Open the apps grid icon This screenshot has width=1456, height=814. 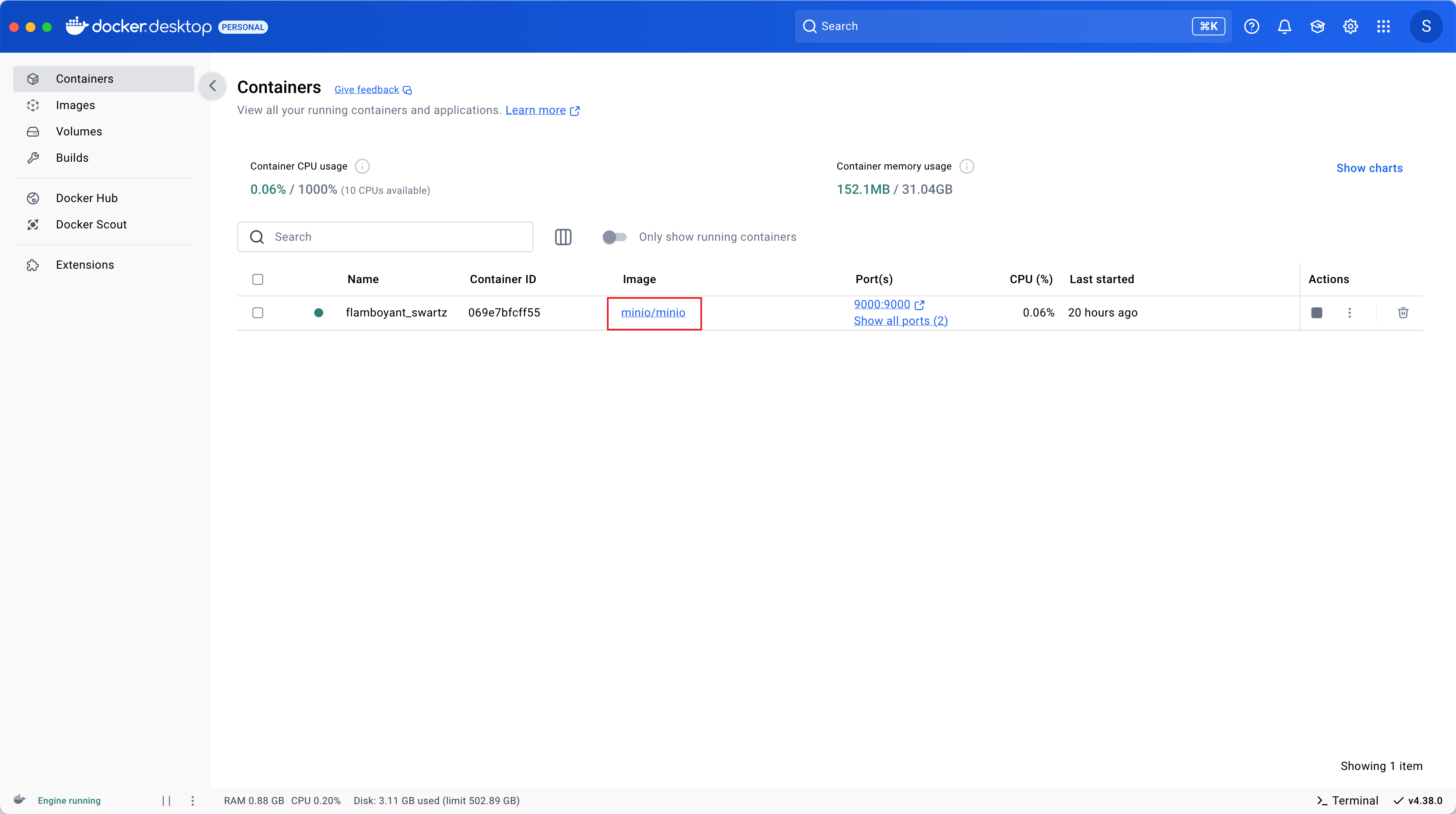(x=1383, y=27)
